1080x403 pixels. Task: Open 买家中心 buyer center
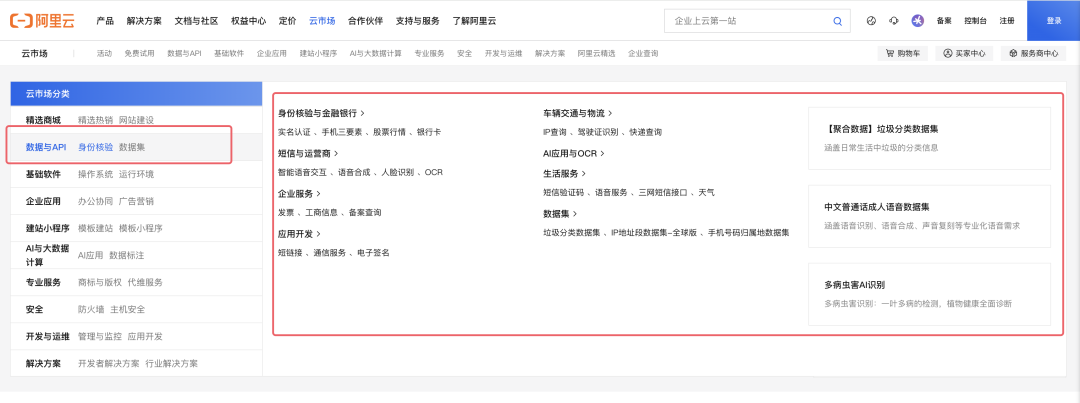tap(964, 53)
